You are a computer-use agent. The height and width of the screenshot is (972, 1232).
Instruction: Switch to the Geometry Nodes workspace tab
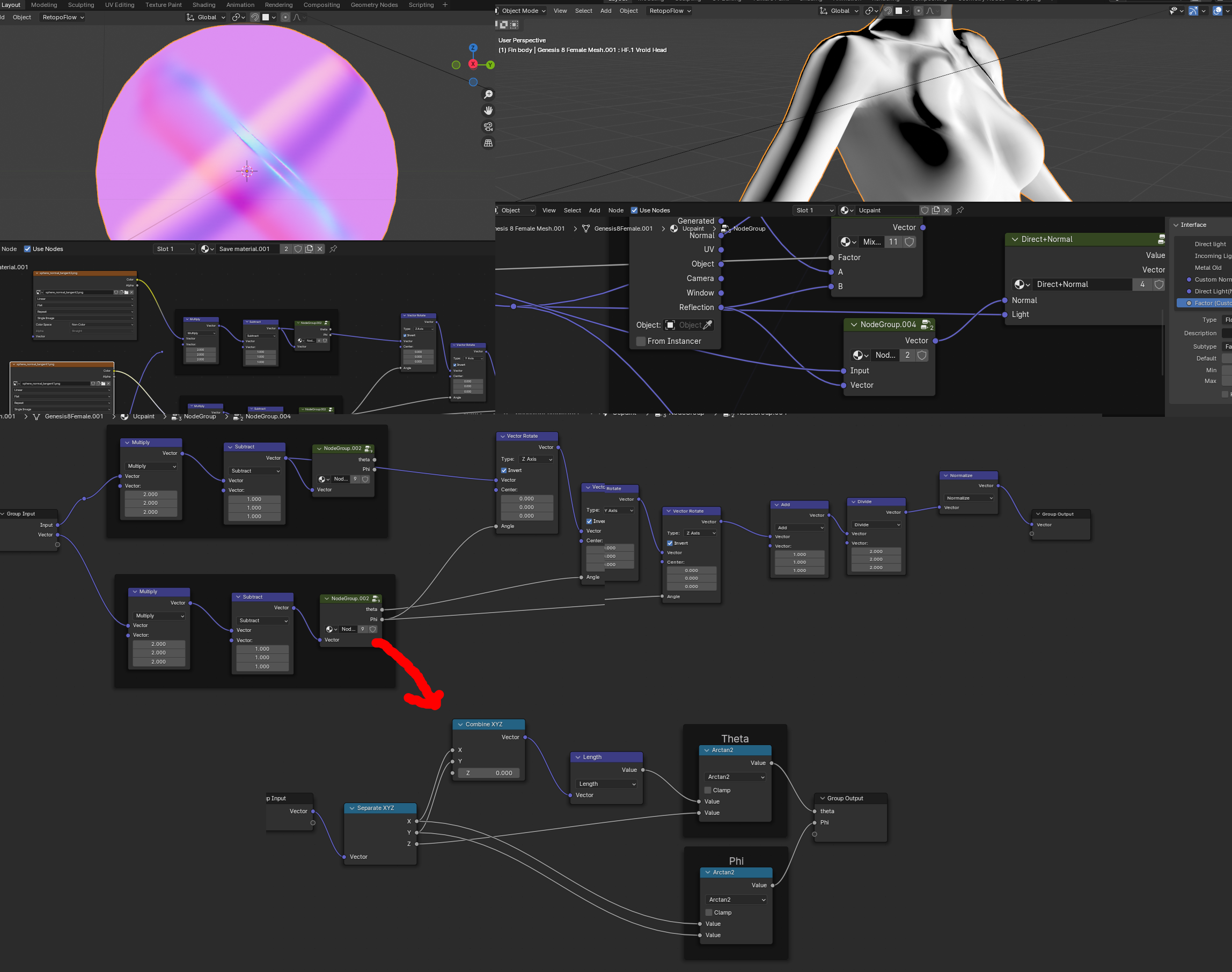[374, 4]
